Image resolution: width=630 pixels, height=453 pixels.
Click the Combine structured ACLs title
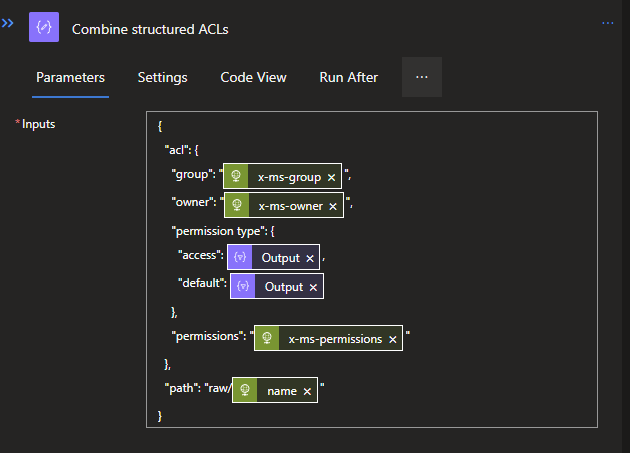point(150,29)
